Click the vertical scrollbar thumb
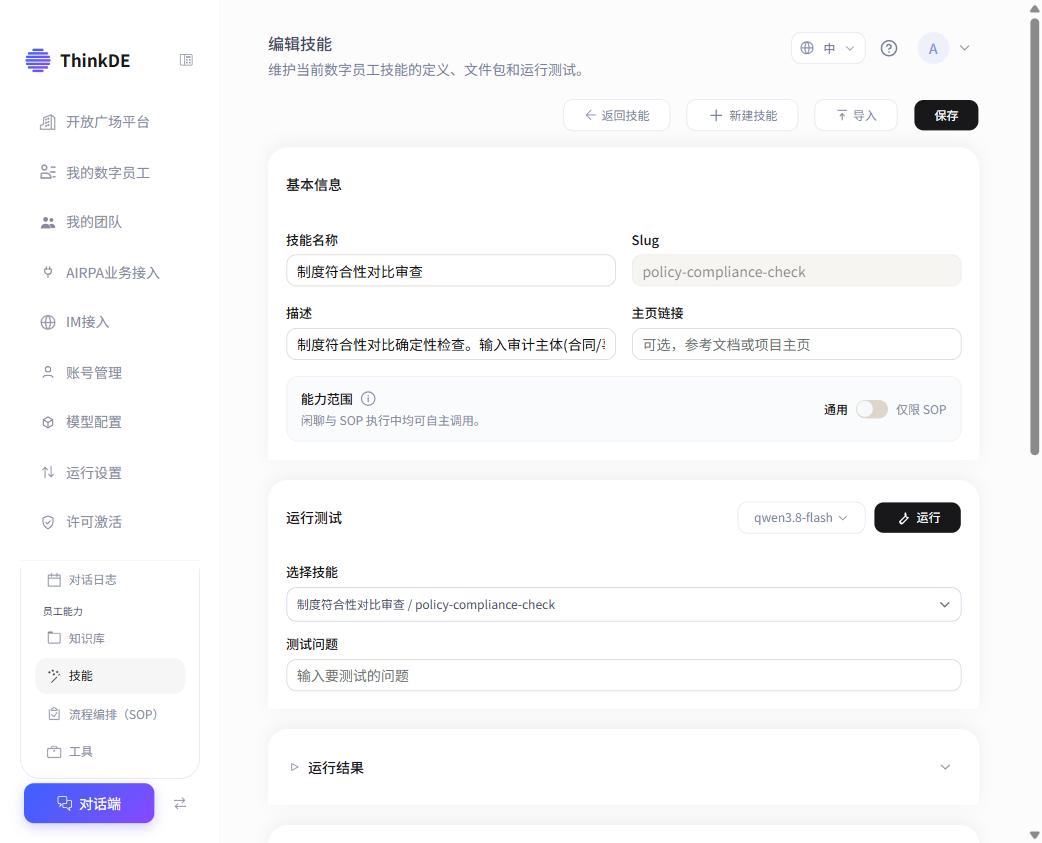This screenshot has width=1042, height=843. (x=1035, y=236)
